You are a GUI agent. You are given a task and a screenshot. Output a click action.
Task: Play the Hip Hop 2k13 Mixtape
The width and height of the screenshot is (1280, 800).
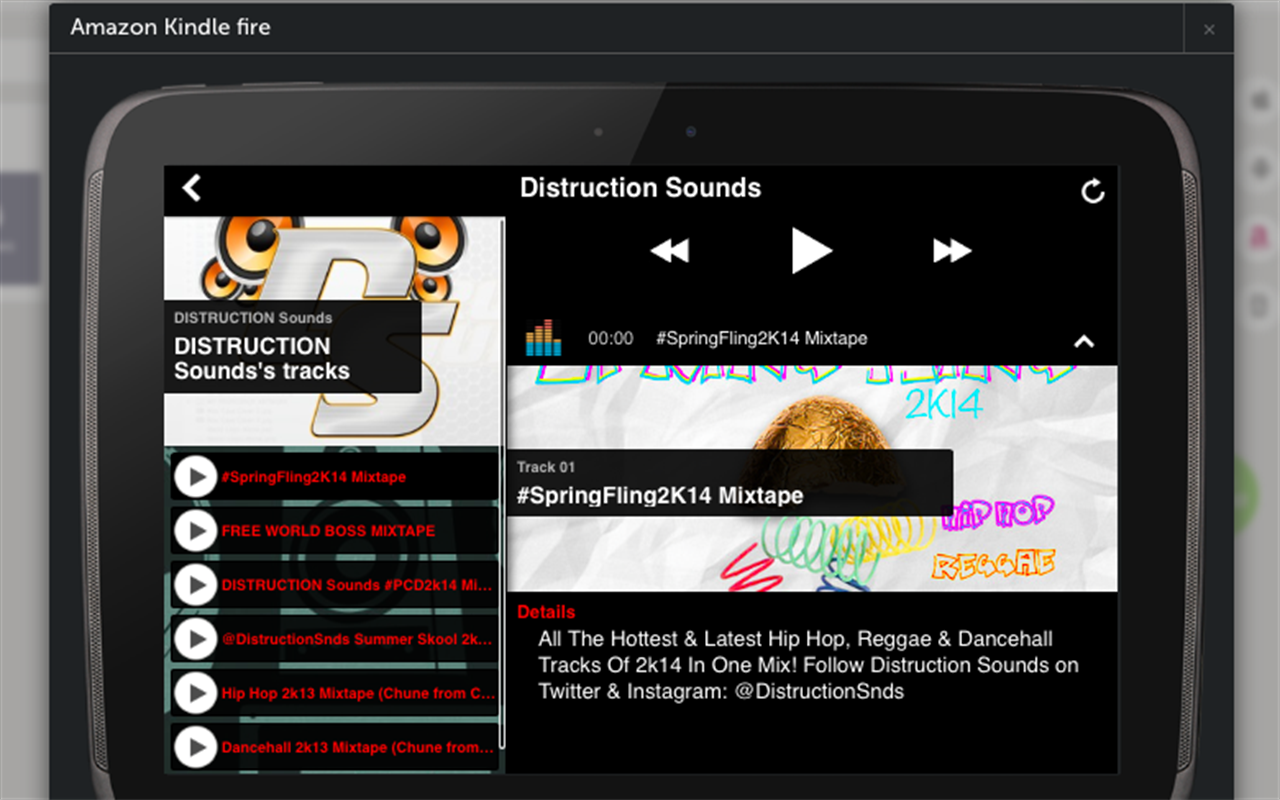195,693
